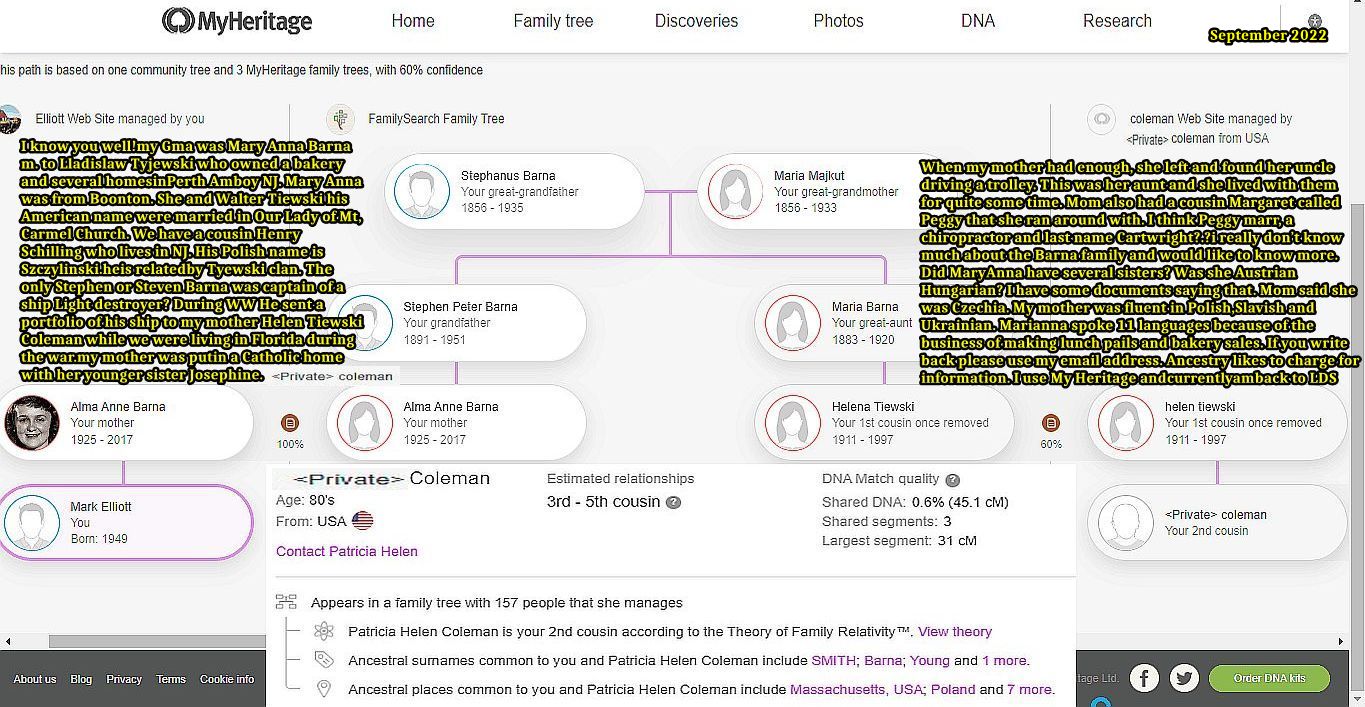Viewport: 1365px width, 707px height.
Task: Click the Young surname link
Action: tap(930, 661)
